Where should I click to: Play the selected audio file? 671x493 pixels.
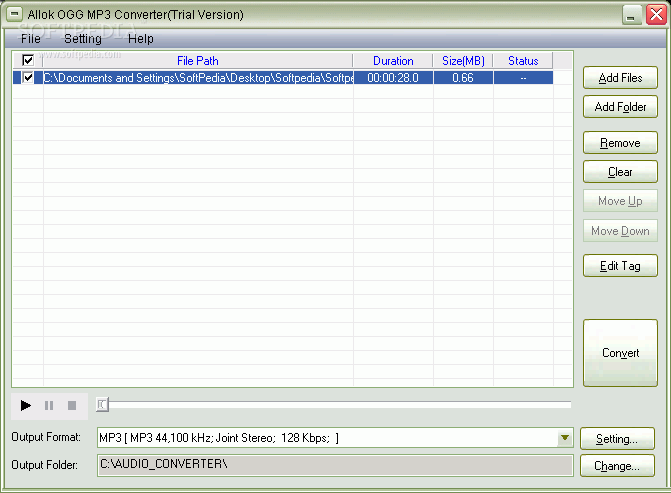pyautogui.click(x=26, y=405)
